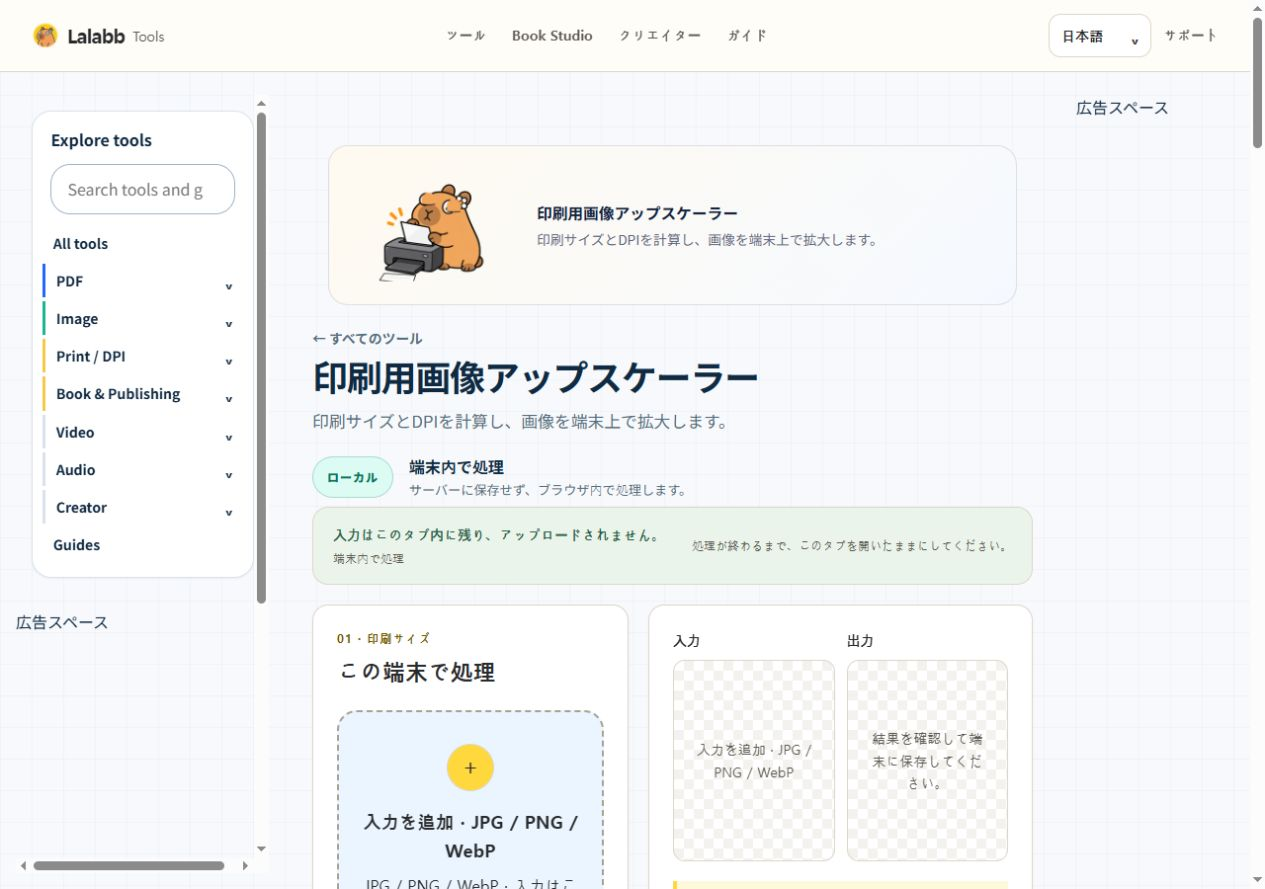This screenshot has height=889, width=1265.
Task: Open the 日本語 language dropdown
Action: pos(1099,36)
